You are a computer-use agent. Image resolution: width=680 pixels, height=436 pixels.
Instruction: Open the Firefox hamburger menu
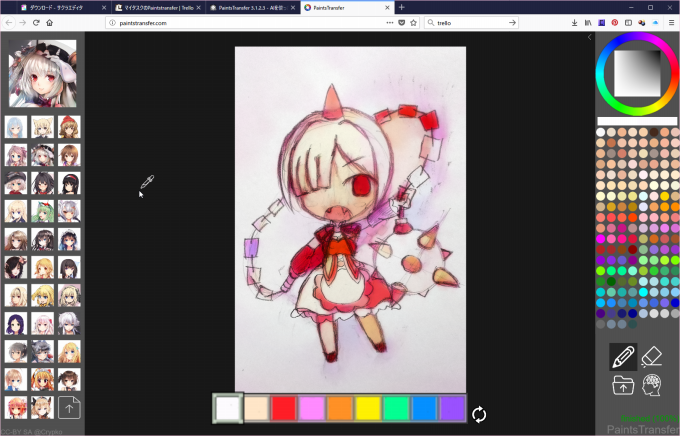(671, 23)
